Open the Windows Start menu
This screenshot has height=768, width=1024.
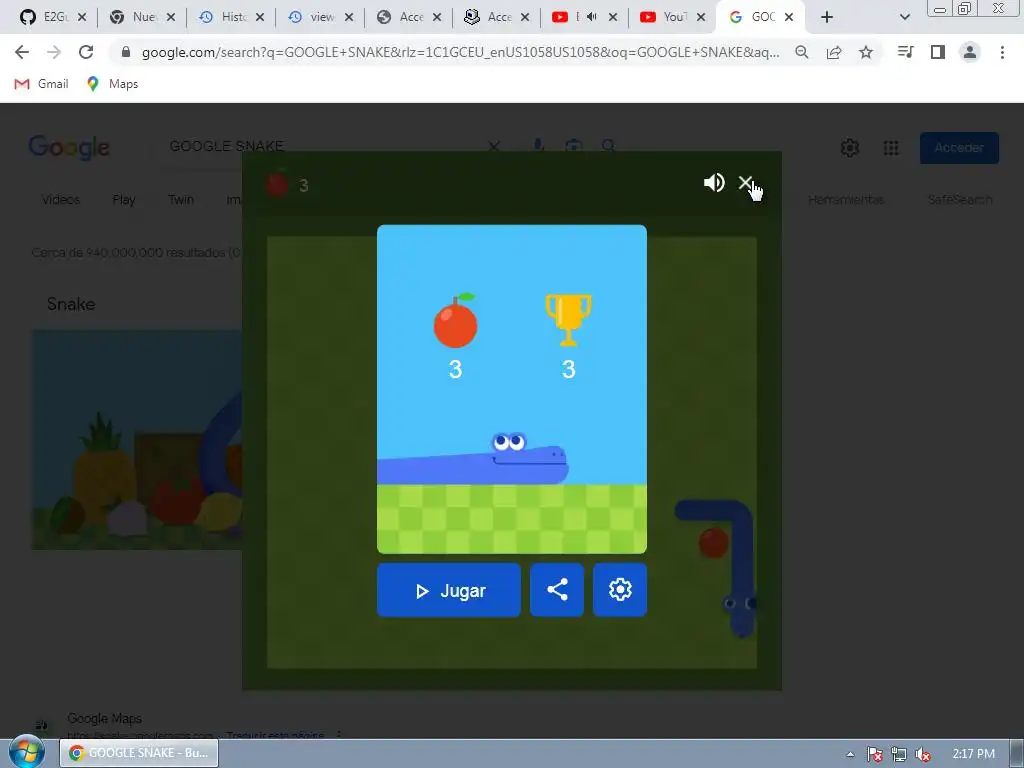pos(26,753)
